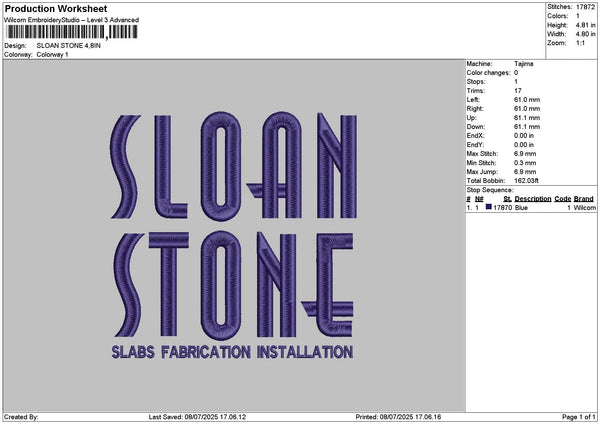The width and height of the screenshot is (600, 424).
Task: Click the 'Brand' column header
Action: point(584,199)
